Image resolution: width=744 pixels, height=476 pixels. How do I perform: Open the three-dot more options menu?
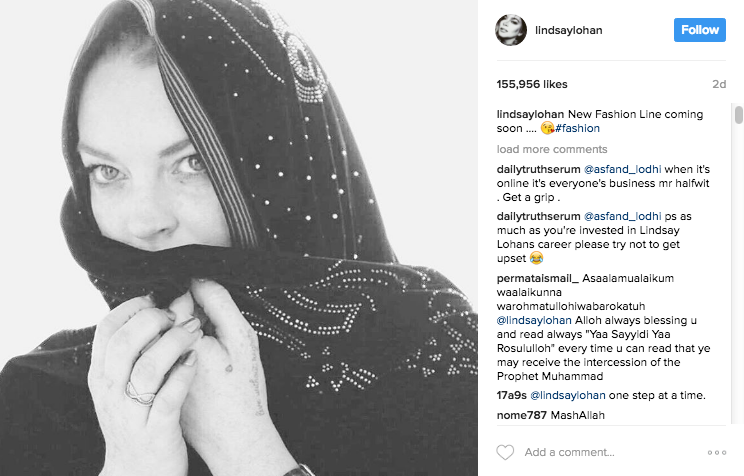(716, 453)
